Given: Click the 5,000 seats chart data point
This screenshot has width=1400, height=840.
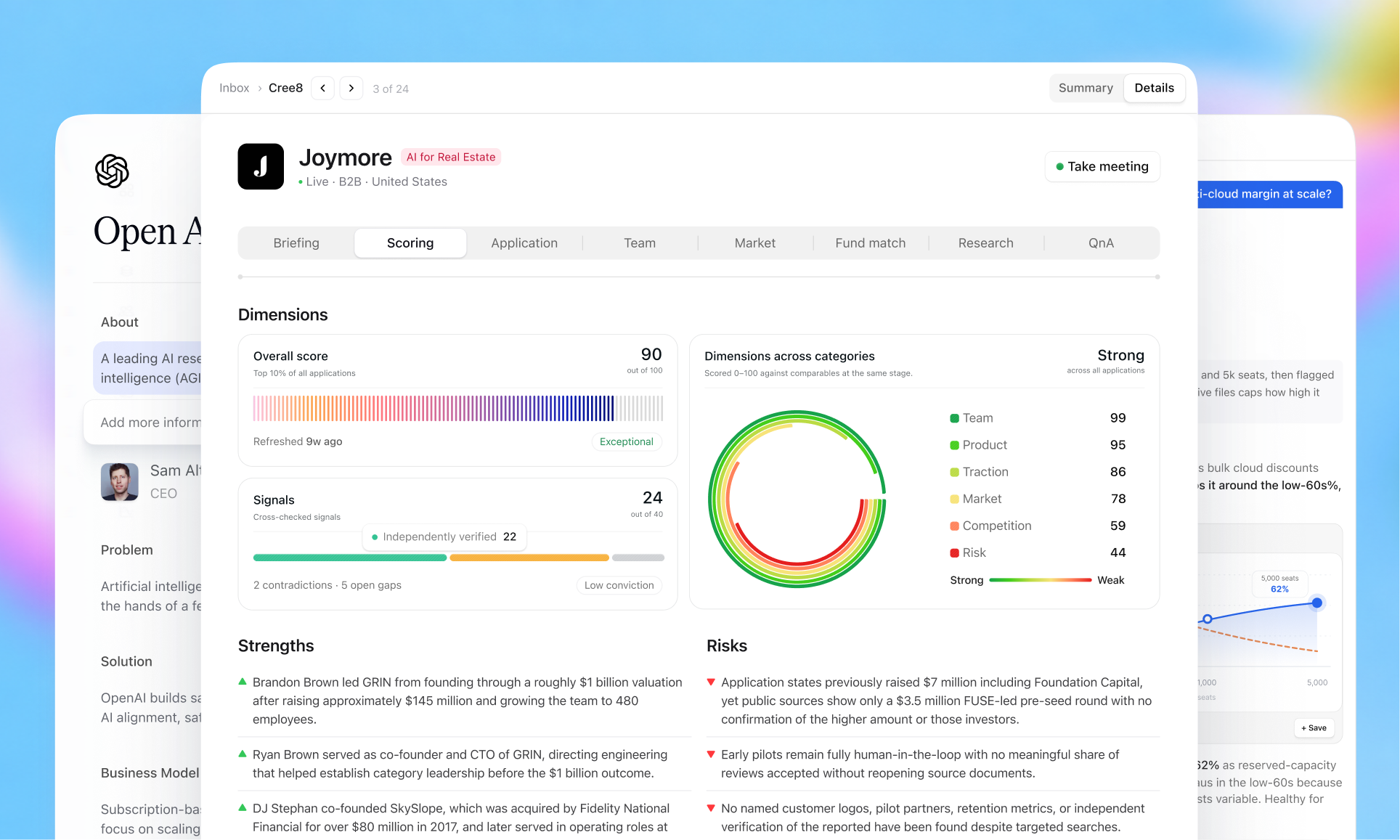Looking at the screenshot, I should point(1316,603).
